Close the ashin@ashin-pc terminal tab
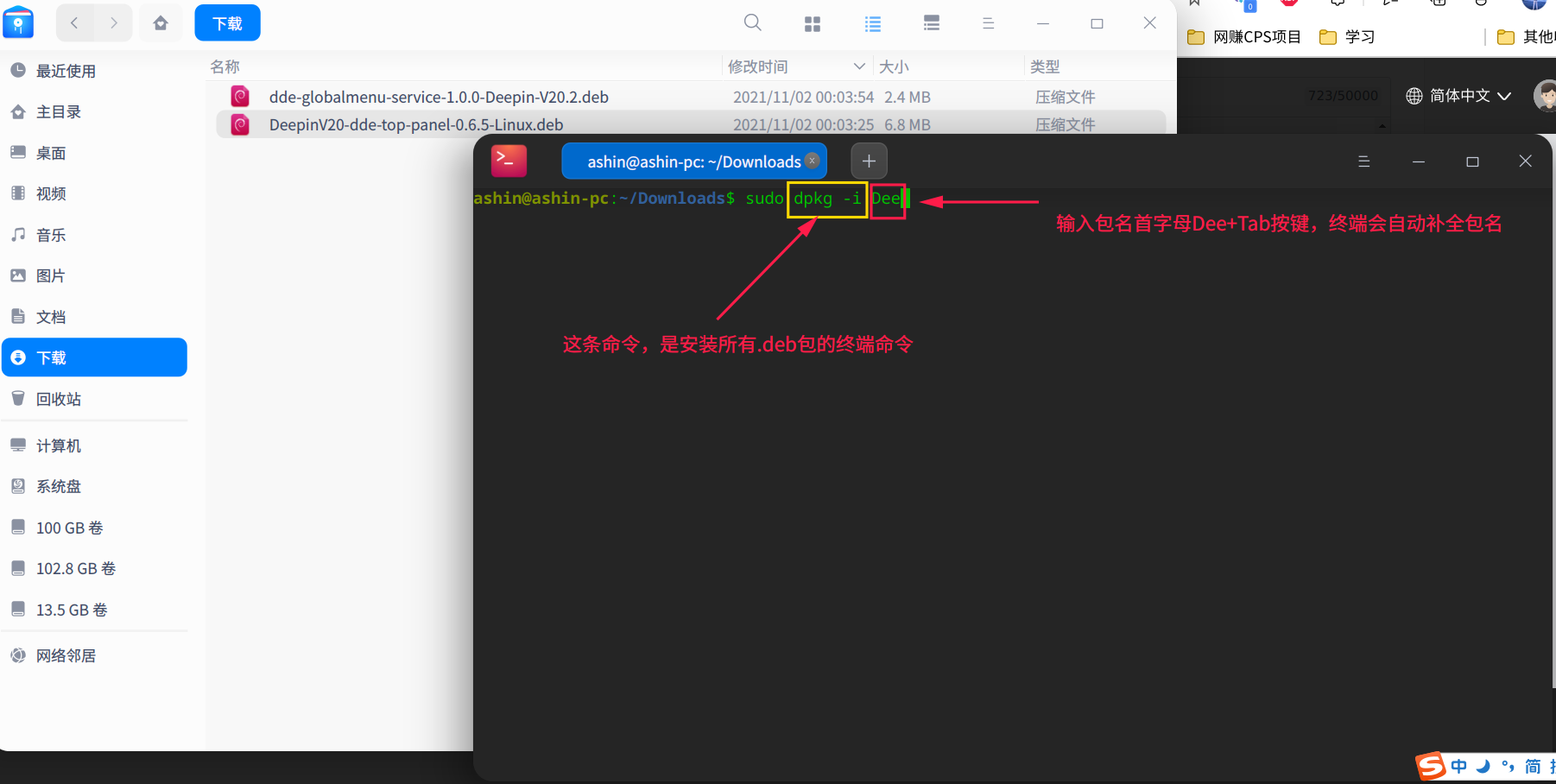The width and height of the screenshot is (1556, 784). point(812,161)
